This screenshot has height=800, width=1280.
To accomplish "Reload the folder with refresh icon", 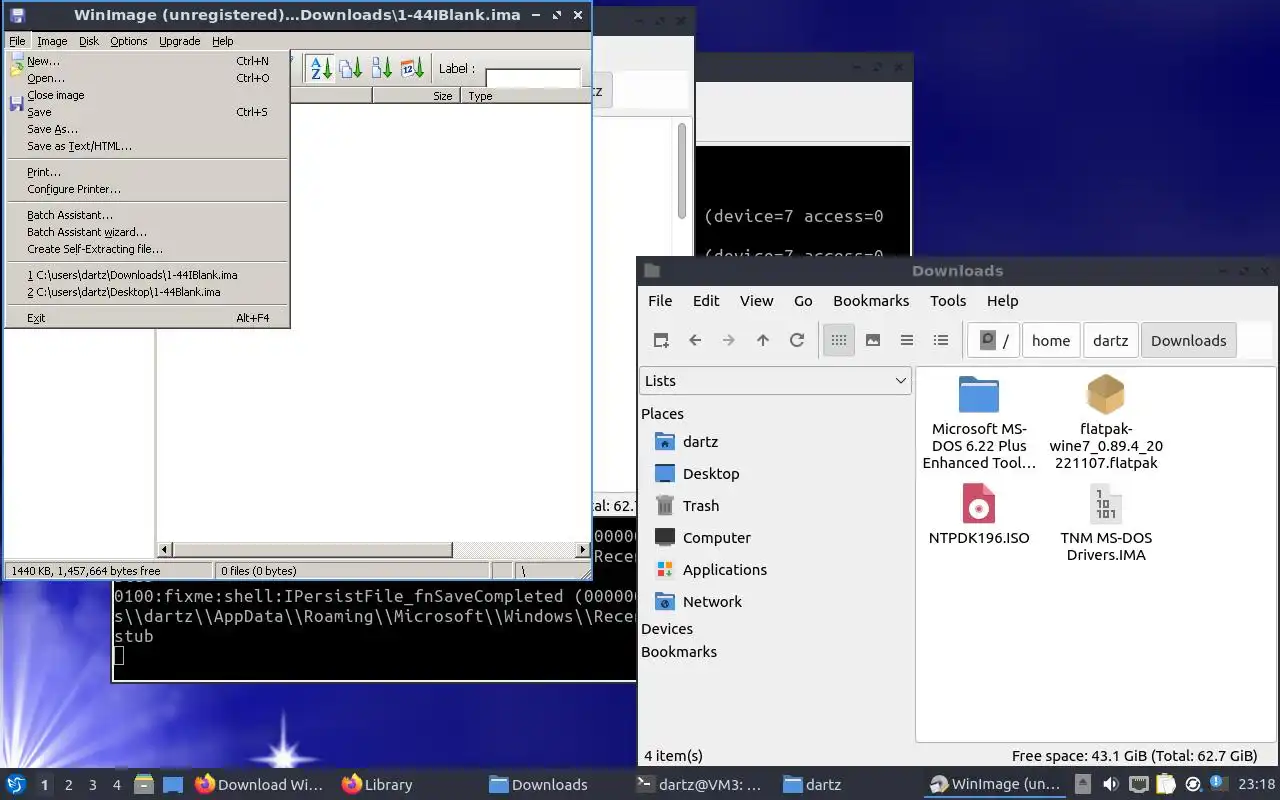I will (797, 340).
